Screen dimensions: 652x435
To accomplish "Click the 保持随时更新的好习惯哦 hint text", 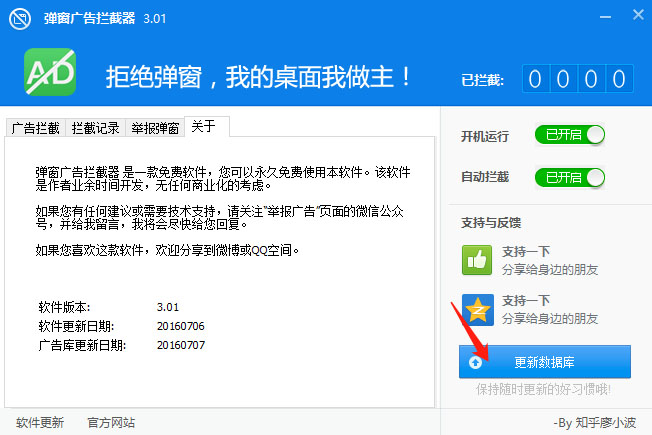I will tap(543, 390).
